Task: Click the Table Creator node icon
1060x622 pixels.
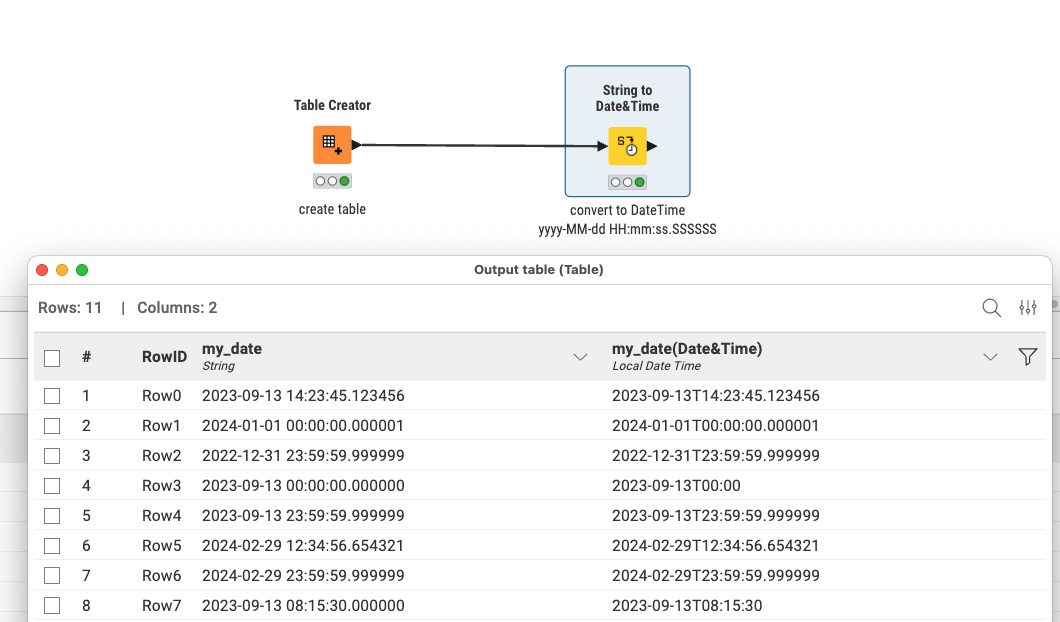Action: [x=332, y=145]
